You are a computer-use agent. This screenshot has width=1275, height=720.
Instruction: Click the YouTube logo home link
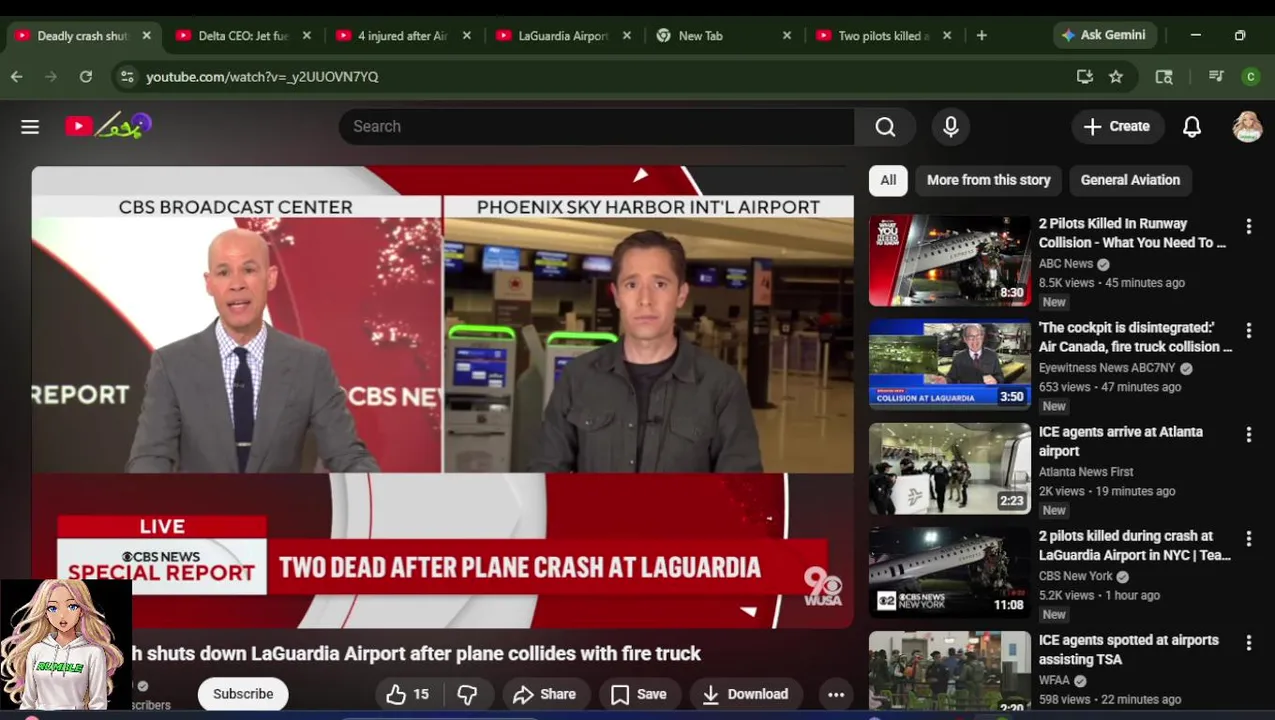tap(108, 126)
